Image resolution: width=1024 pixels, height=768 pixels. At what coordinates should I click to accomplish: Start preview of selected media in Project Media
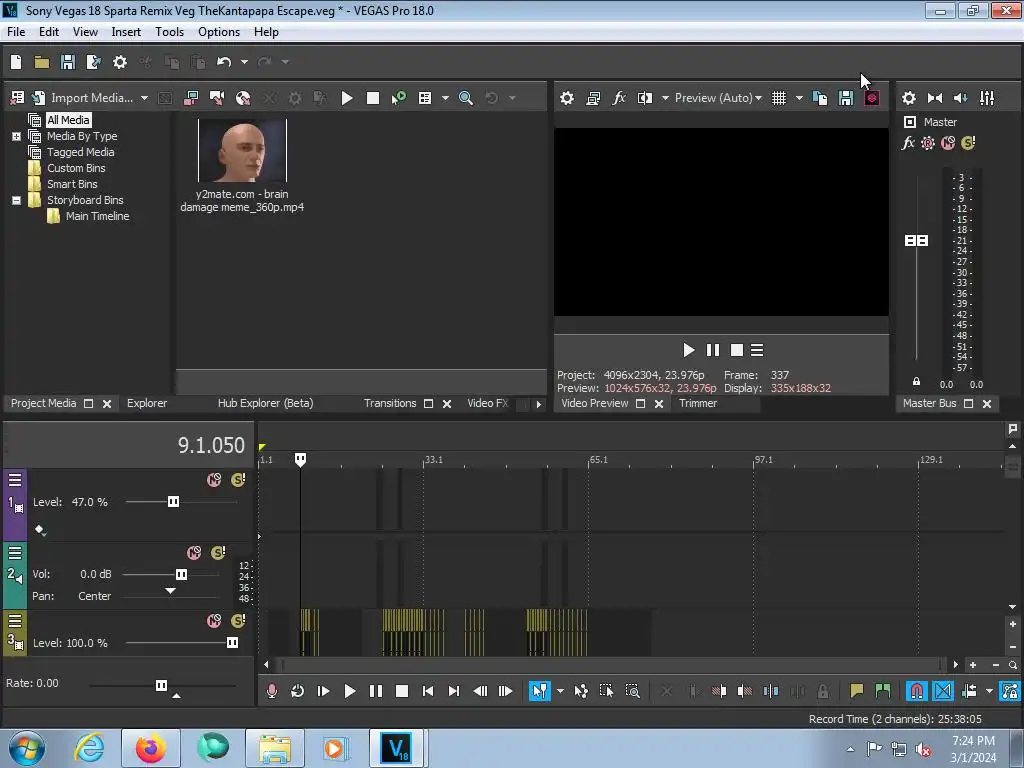347,98
